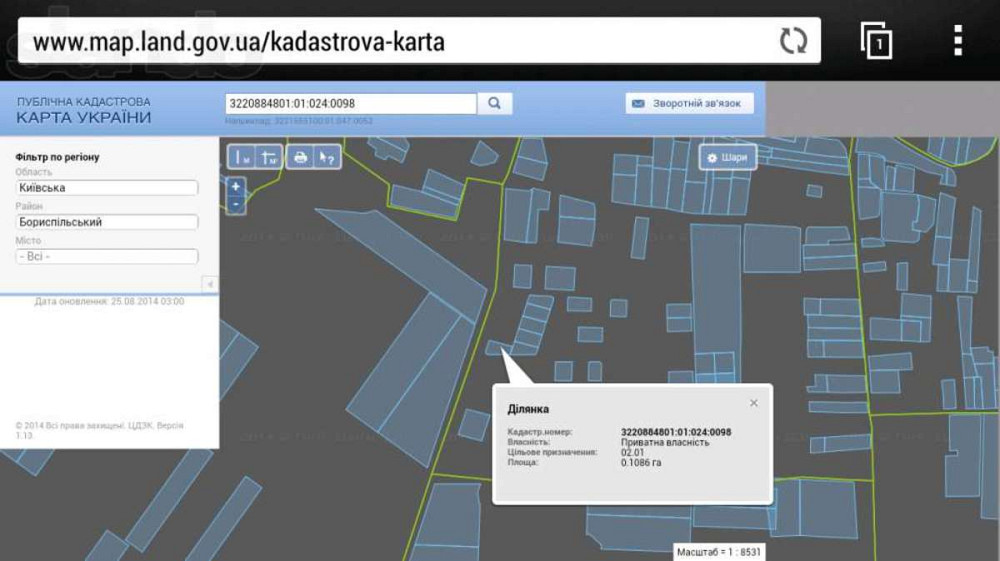This screenshot has height=561, width=1000.
Task: Click the magnifier search button
Action: click(x=494, y=103)
